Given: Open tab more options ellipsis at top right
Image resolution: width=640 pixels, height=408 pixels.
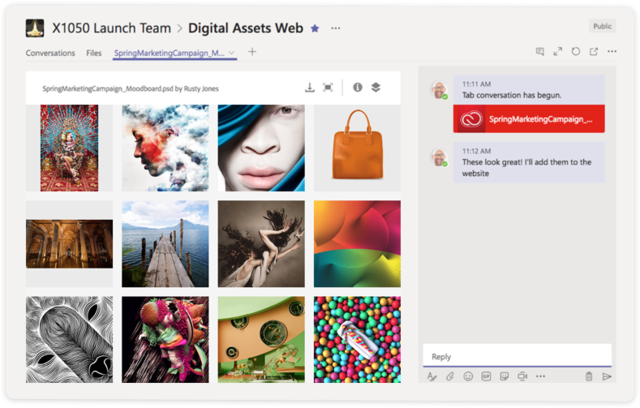Looking at the screenshot, I should pos(612,51).
